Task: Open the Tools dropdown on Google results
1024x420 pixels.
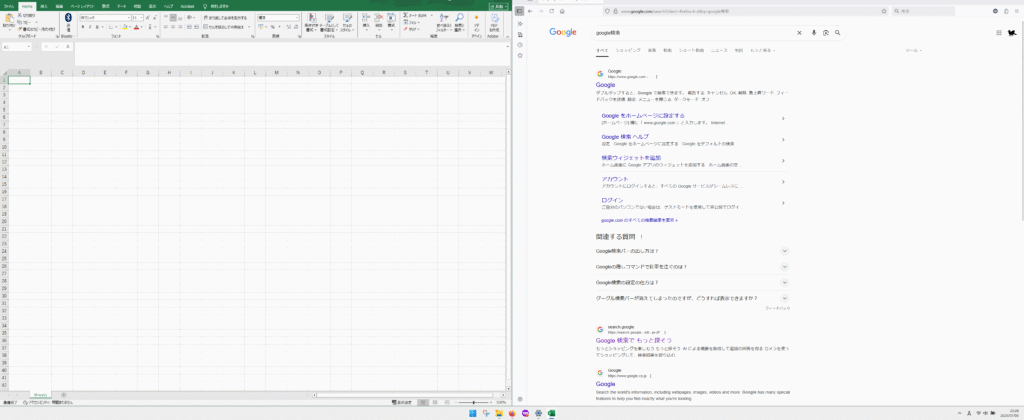Action: (x=913, y=50)
